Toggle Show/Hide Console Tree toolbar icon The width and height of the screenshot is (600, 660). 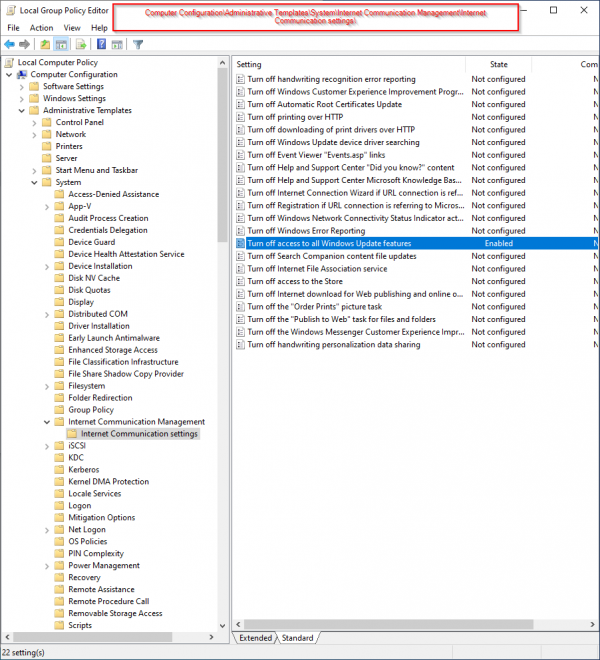click(x=61, y=44)
